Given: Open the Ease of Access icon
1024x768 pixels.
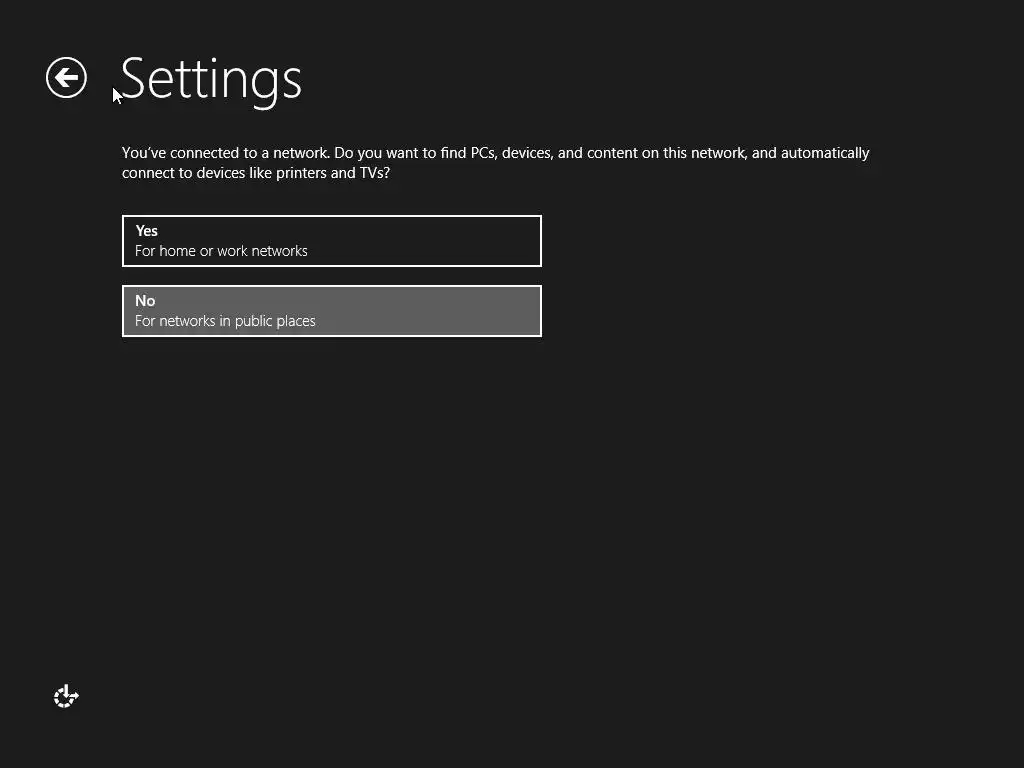Looking at the screenshot, I should [x=66, y=696].
